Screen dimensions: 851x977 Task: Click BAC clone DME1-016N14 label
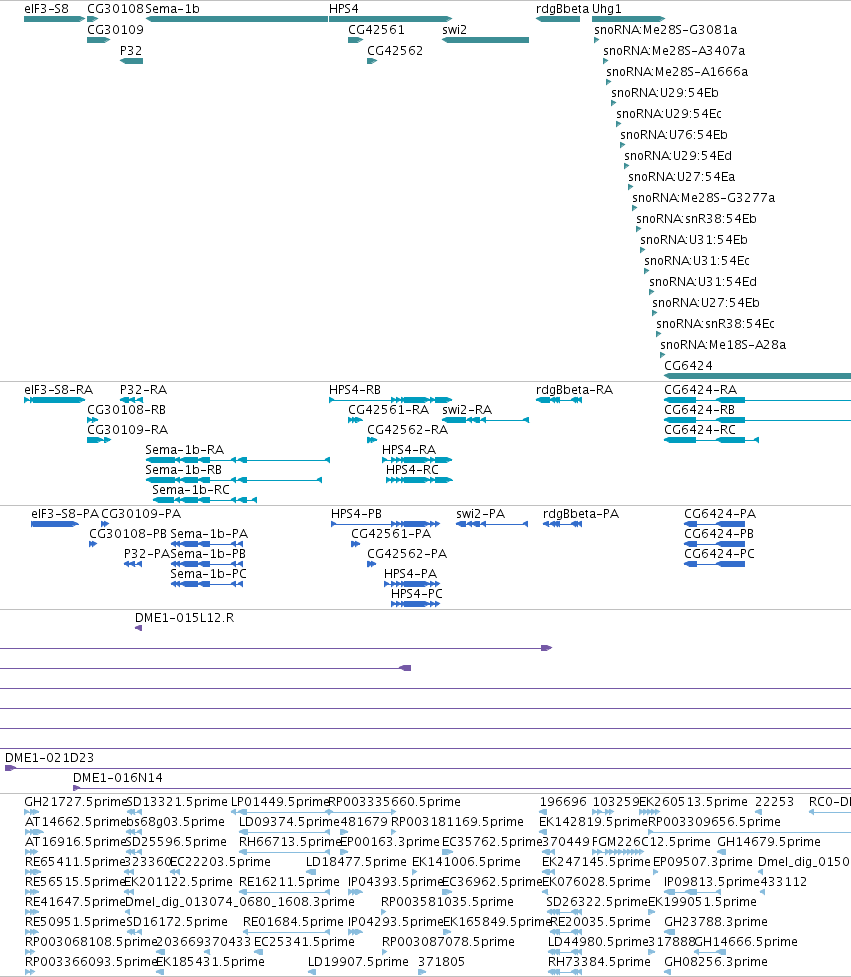pos(118,778)
